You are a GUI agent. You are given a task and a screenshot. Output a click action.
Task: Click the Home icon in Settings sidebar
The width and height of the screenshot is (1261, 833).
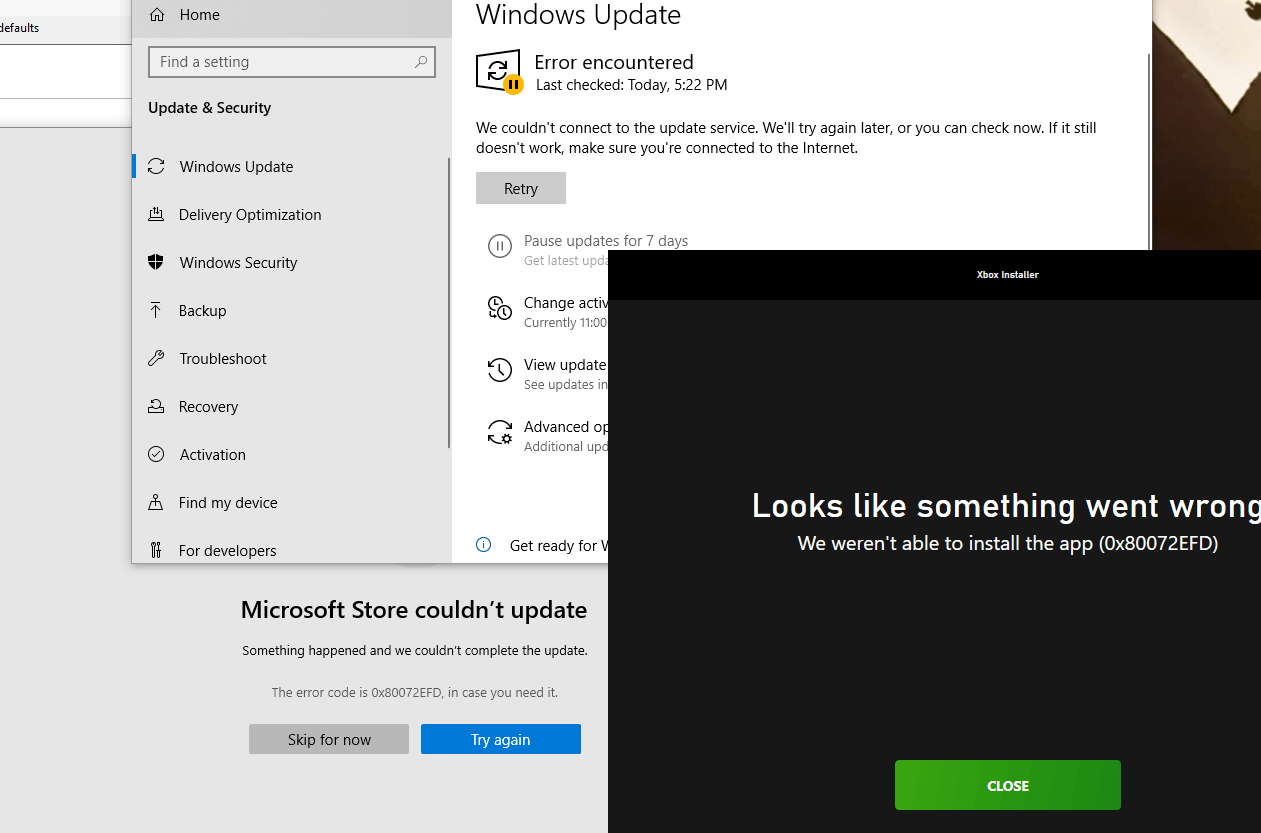pyautogui.click(x=157, y=14)
